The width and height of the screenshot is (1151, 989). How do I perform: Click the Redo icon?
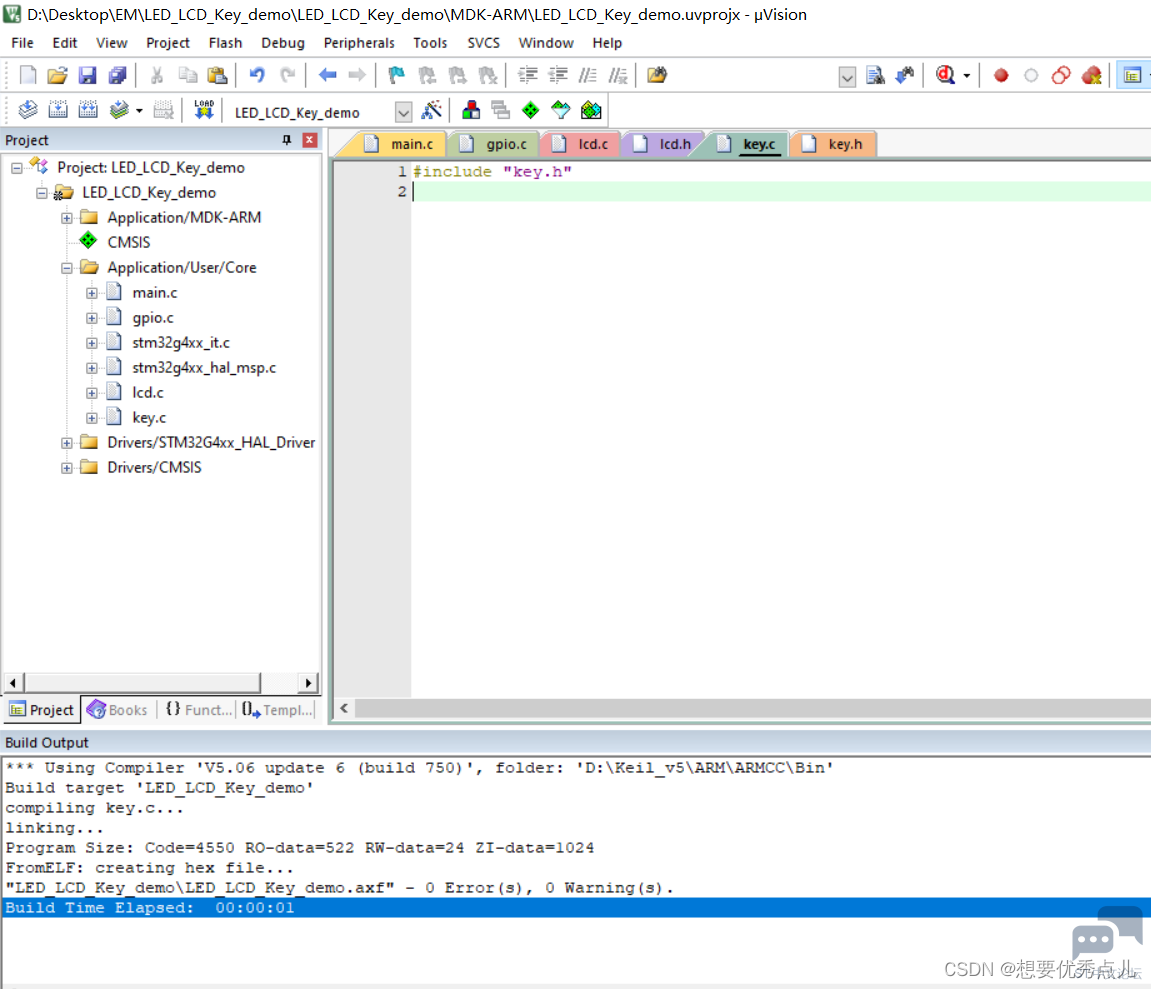(x=288, y=75)
